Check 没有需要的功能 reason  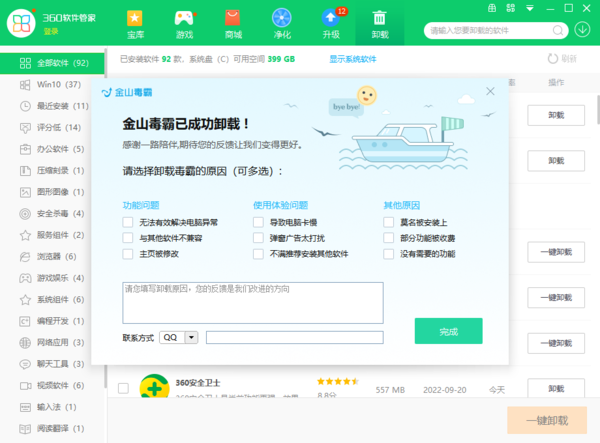(x=389, y=254)
